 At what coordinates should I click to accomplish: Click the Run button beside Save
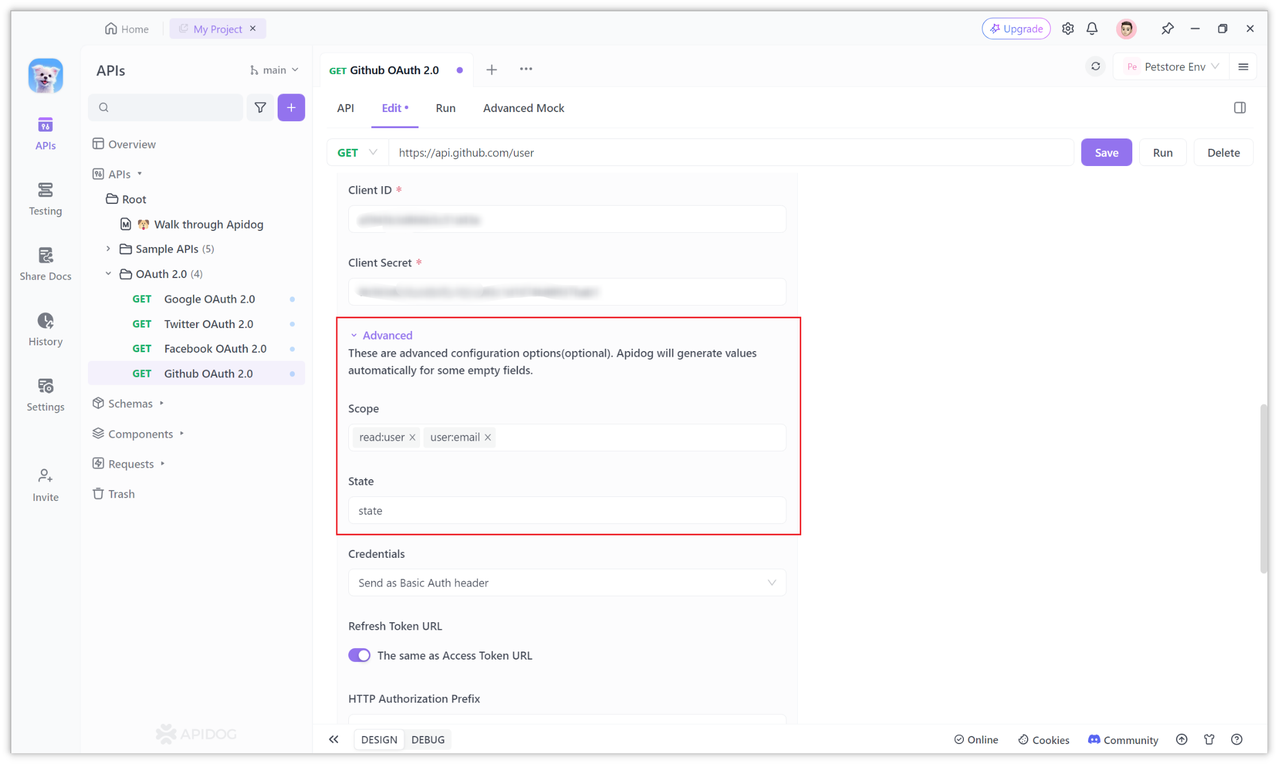(x=1162, y=153)
